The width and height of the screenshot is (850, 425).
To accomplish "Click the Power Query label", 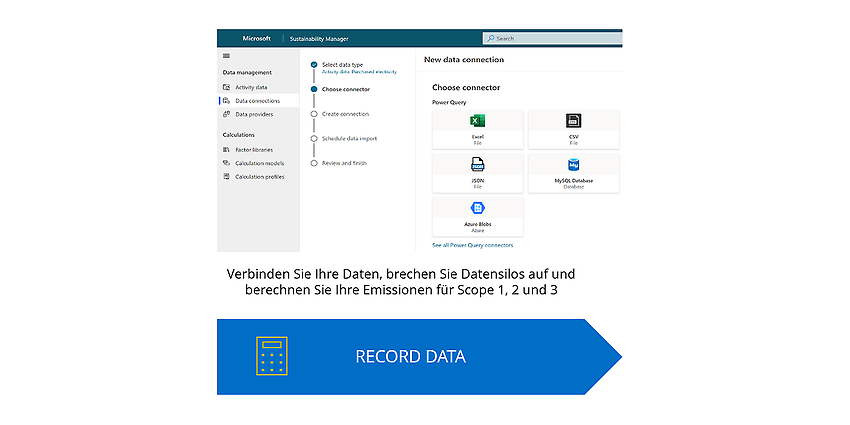I will [449, 102].
